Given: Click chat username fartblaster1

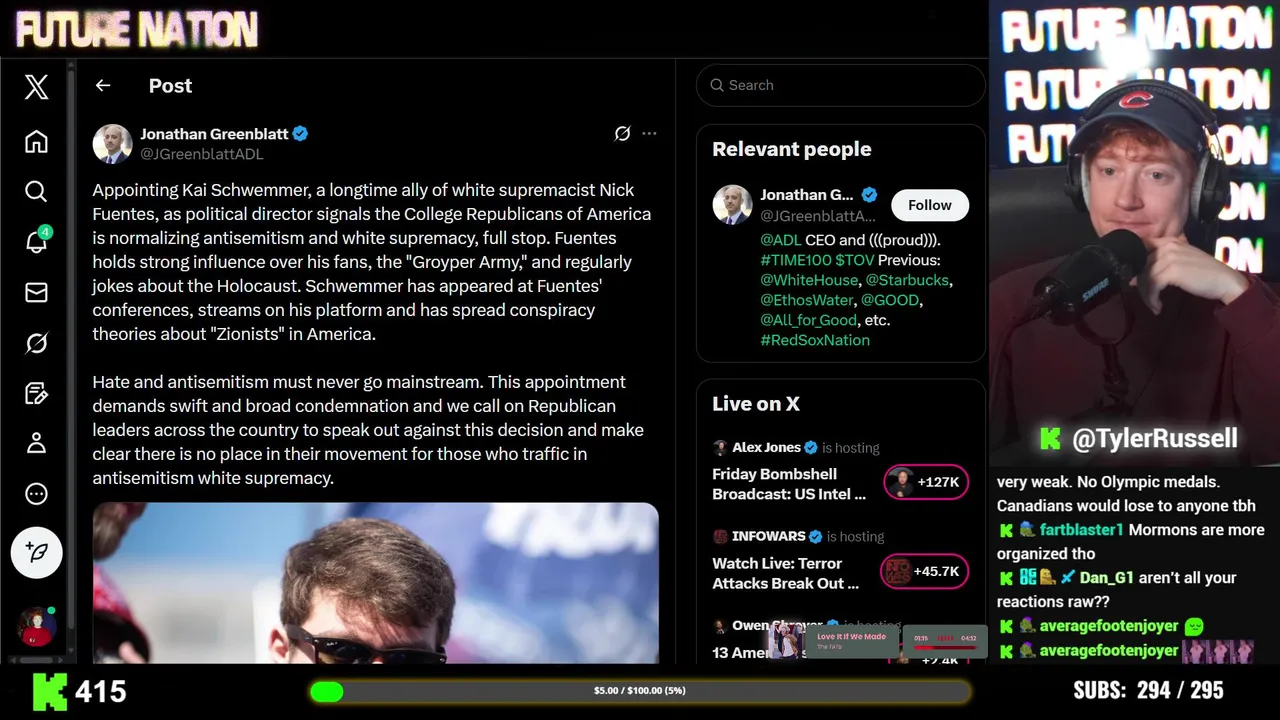Looking at the screenshot, I should [x=1081, y=530].
